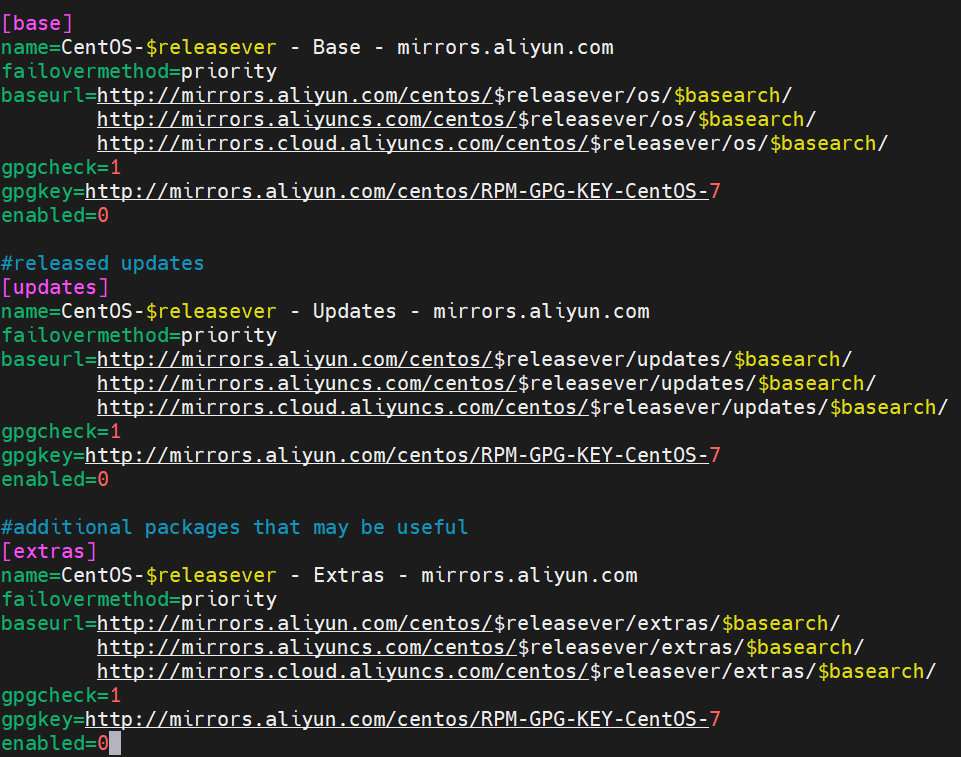Image resolution: width=961 pixels, height=757 pixels.
Task: Click 'gpgcheck=1' in the extras section
Action: point(61,695)
